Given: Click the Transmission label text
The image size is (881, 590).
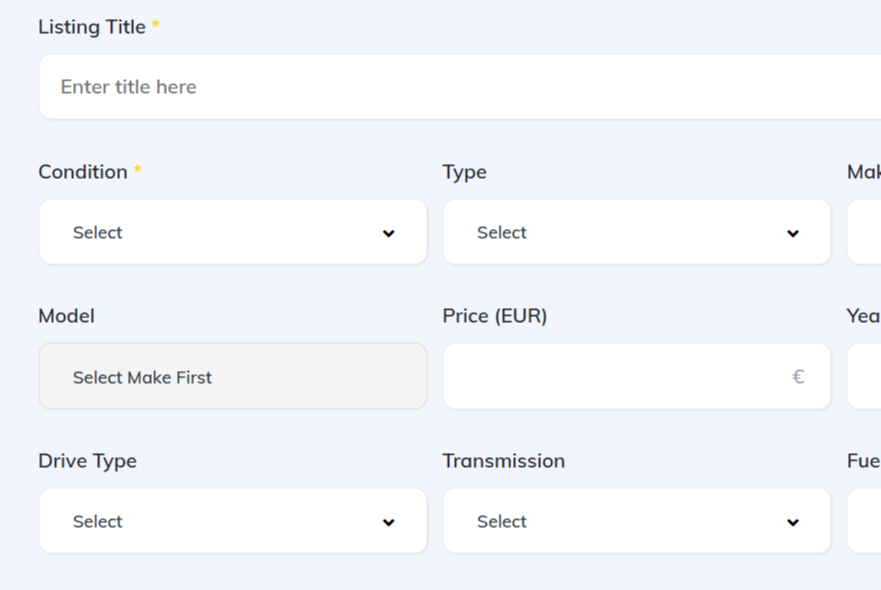Looking at the screenshot, I should 503,461.
